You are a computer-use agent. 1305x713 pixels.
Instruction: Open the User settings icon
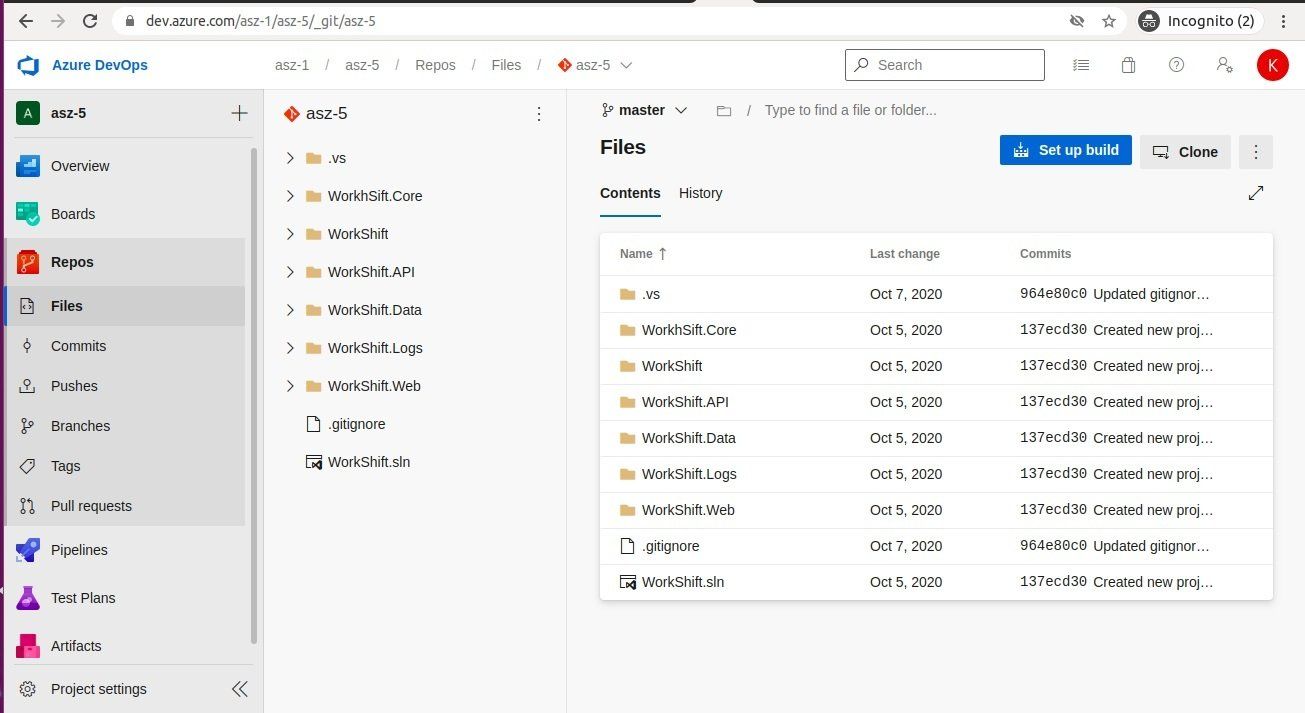pos(1224,65)
